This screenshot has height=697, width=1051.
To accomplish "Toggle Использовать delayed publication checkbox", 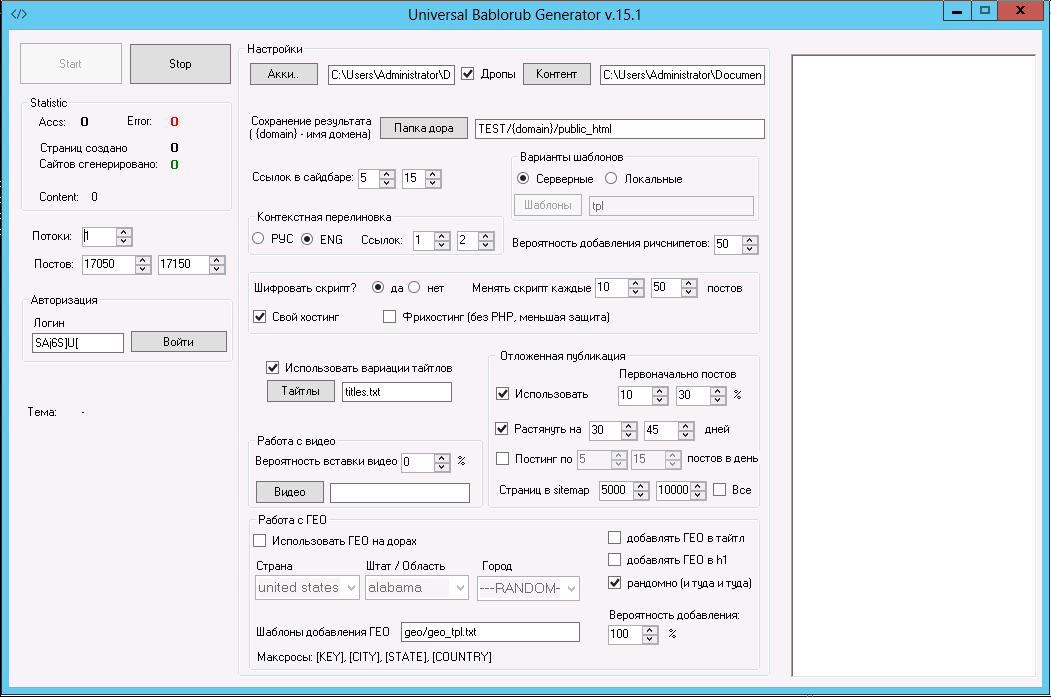I will (502, 393).
